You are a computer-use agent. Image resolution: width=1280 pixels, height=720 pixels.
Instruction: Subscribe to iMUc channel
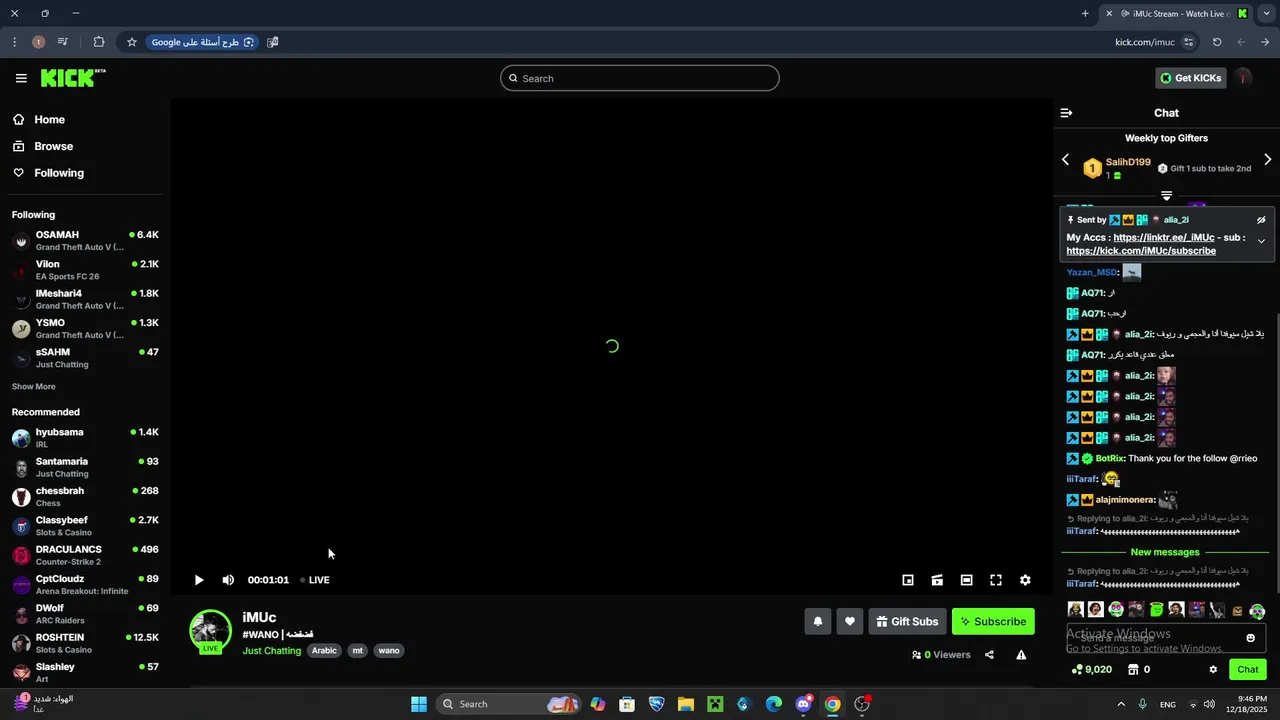993,621
